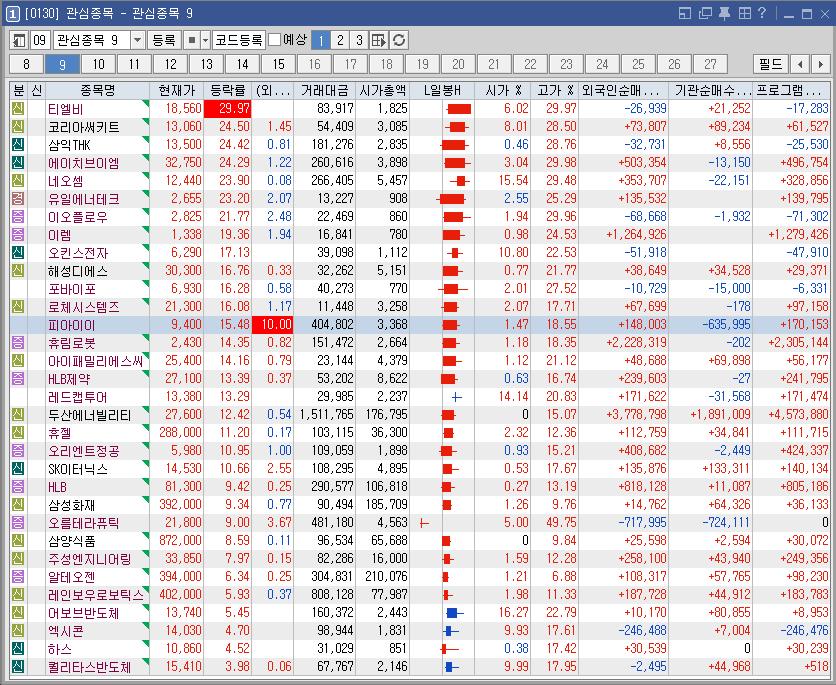This screenshot has width=836, height=685.
Task: Switch to watchlist tab 20
Action: click(x=459, y=65)
